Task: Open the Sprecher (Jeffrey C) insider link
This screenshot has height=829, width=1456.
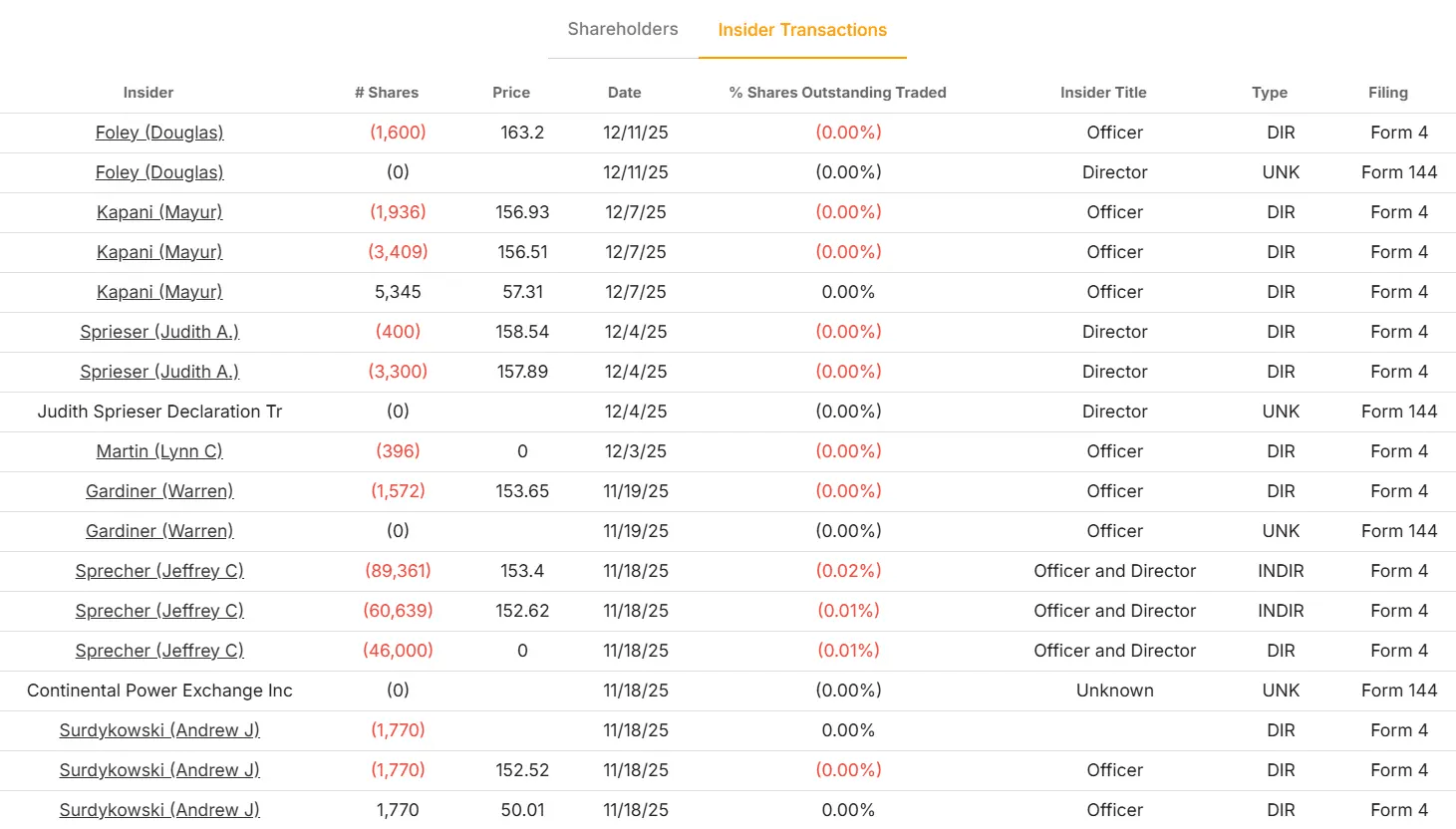Action: (159, 571)
